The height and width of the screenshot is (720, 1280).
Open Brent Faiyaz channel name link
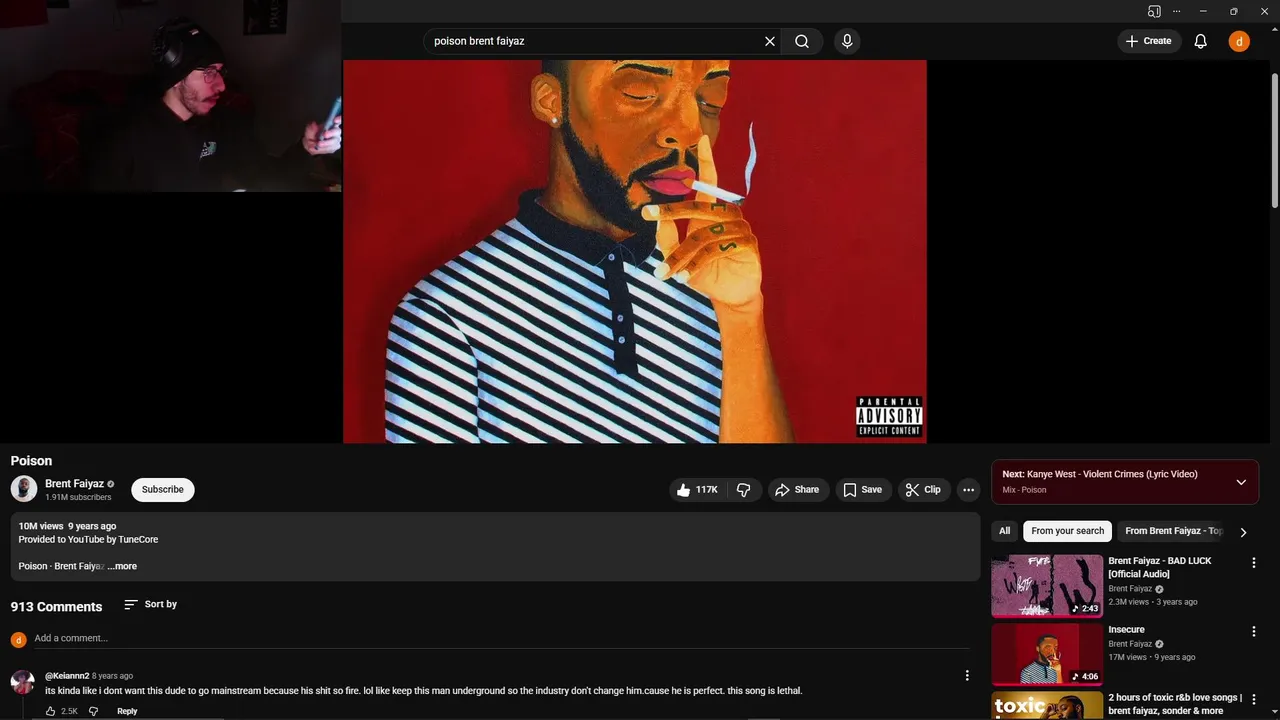[x=74, y=484]
